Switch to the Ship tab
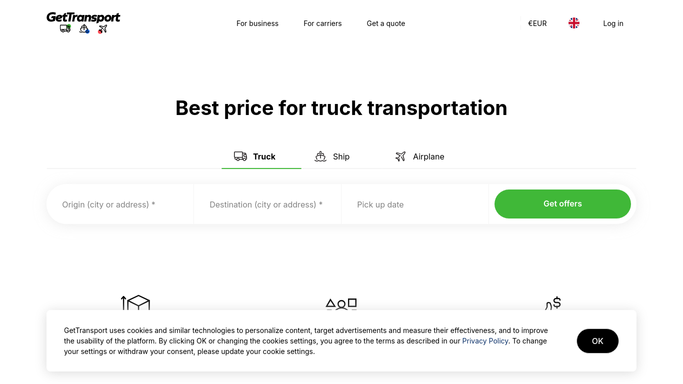This screenshot has height=384, width=683. [x=332, y=156]
